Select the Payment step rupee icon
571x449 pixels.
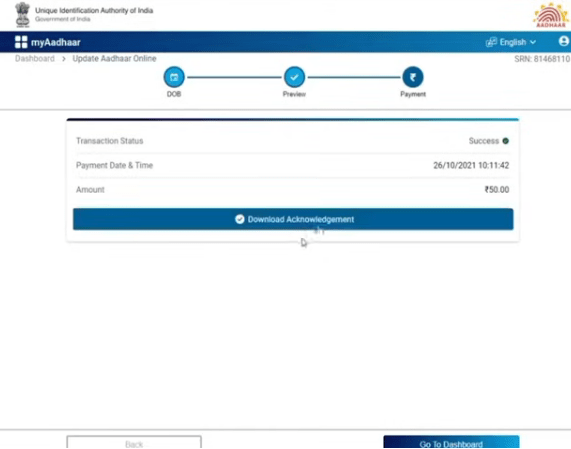click(413, 77)
